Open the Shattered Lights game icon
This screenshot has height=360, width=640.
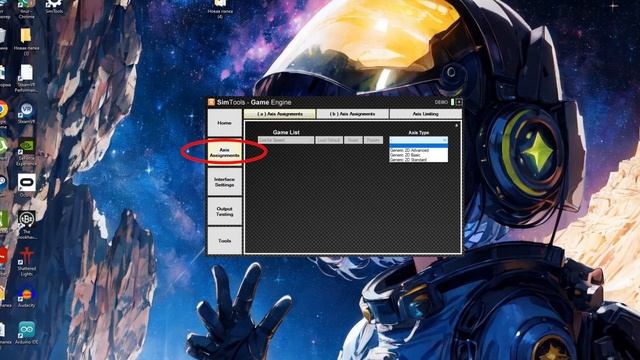(27, 262)
